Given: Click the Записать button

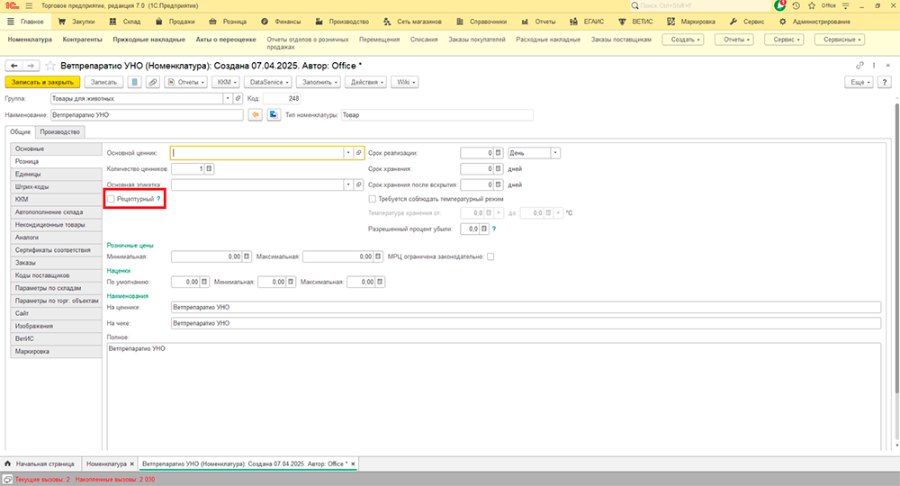Looking at the screenshot, I should coord(103,82).
